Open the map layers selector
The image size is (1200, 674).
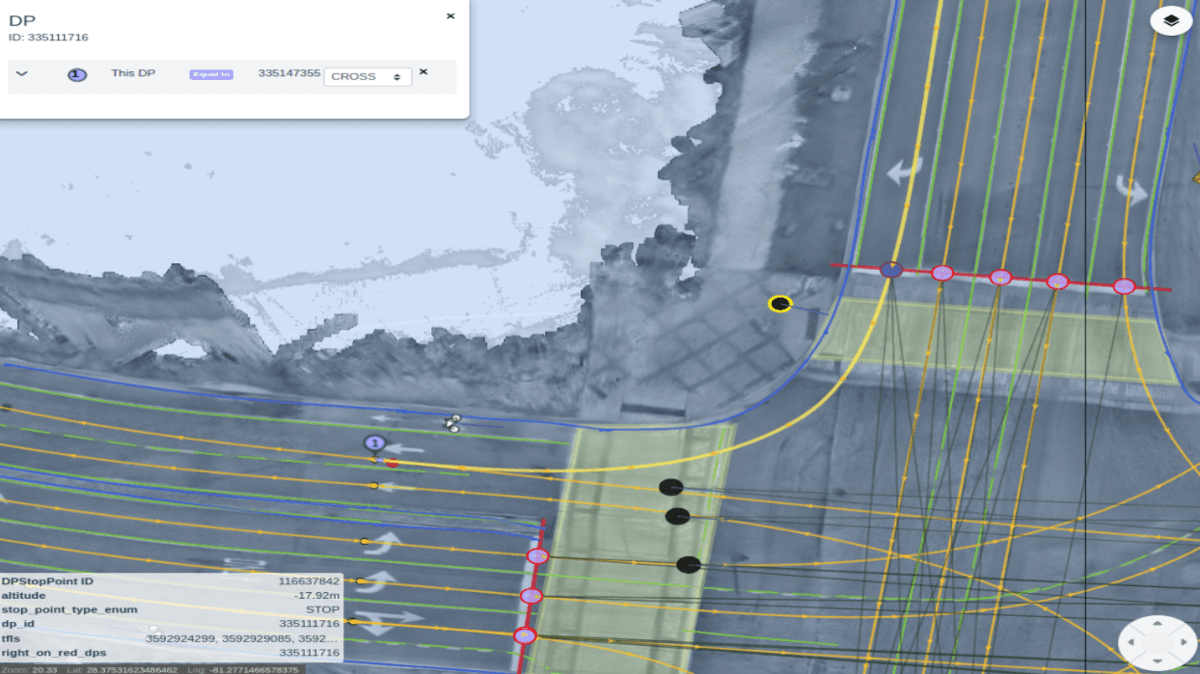tap(1170, 21)
